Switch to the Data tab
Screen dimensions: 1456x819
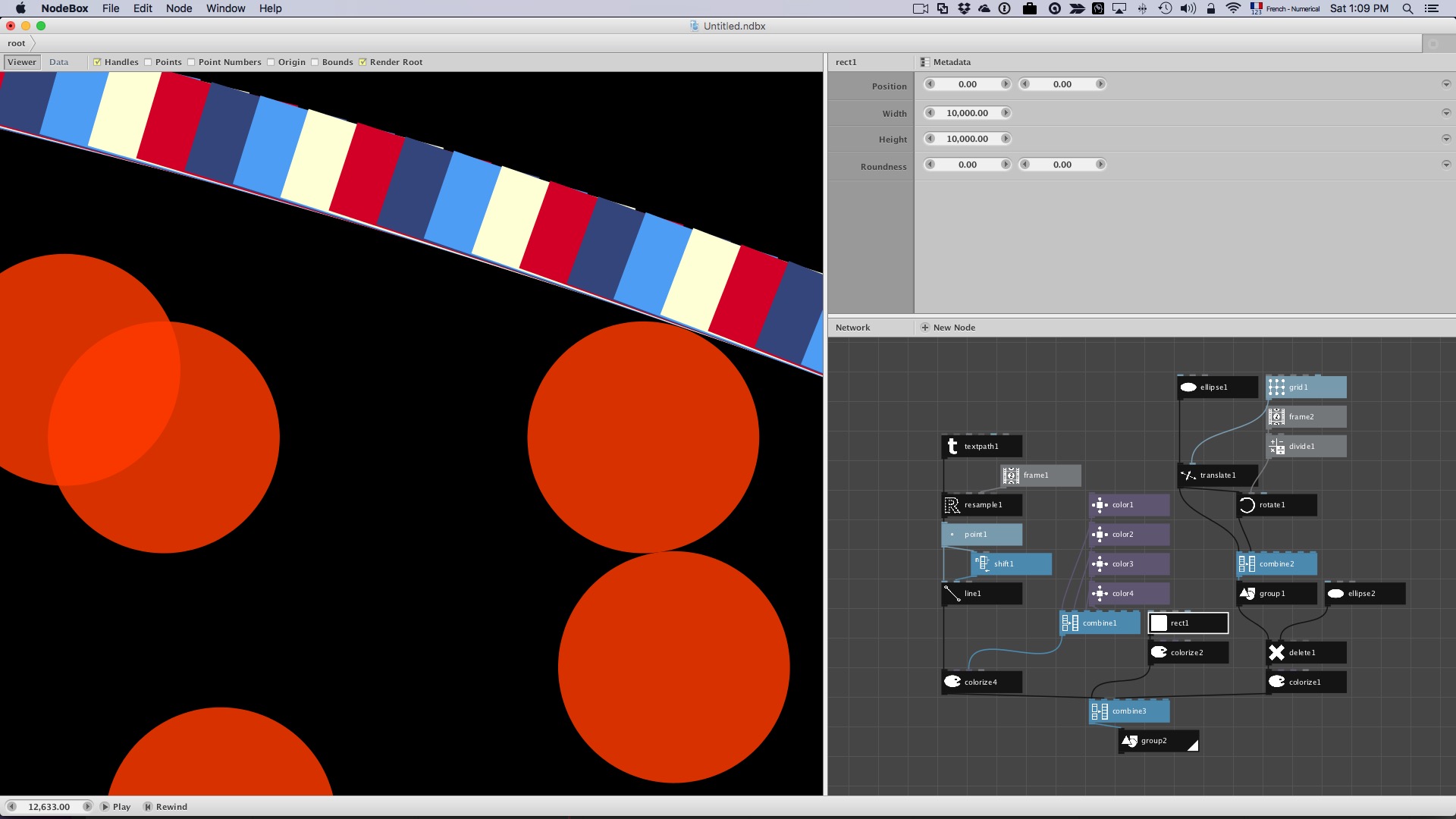58,62
